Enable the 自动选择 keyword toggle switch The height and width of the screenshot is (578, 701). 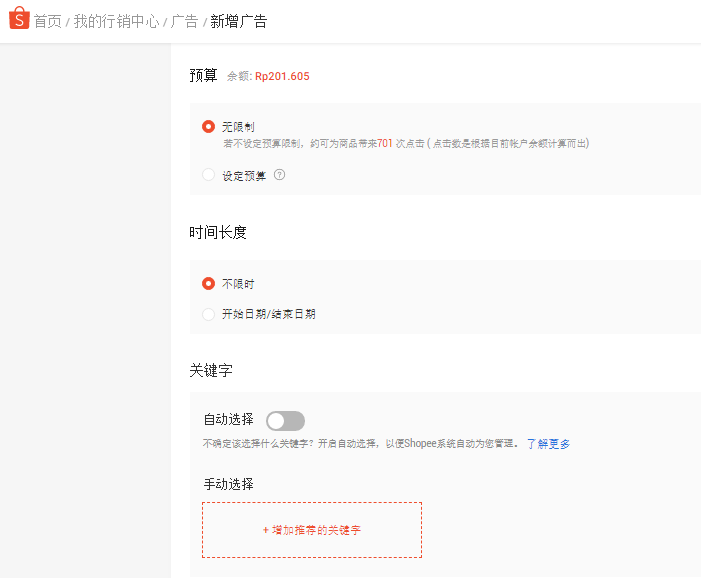285,421
